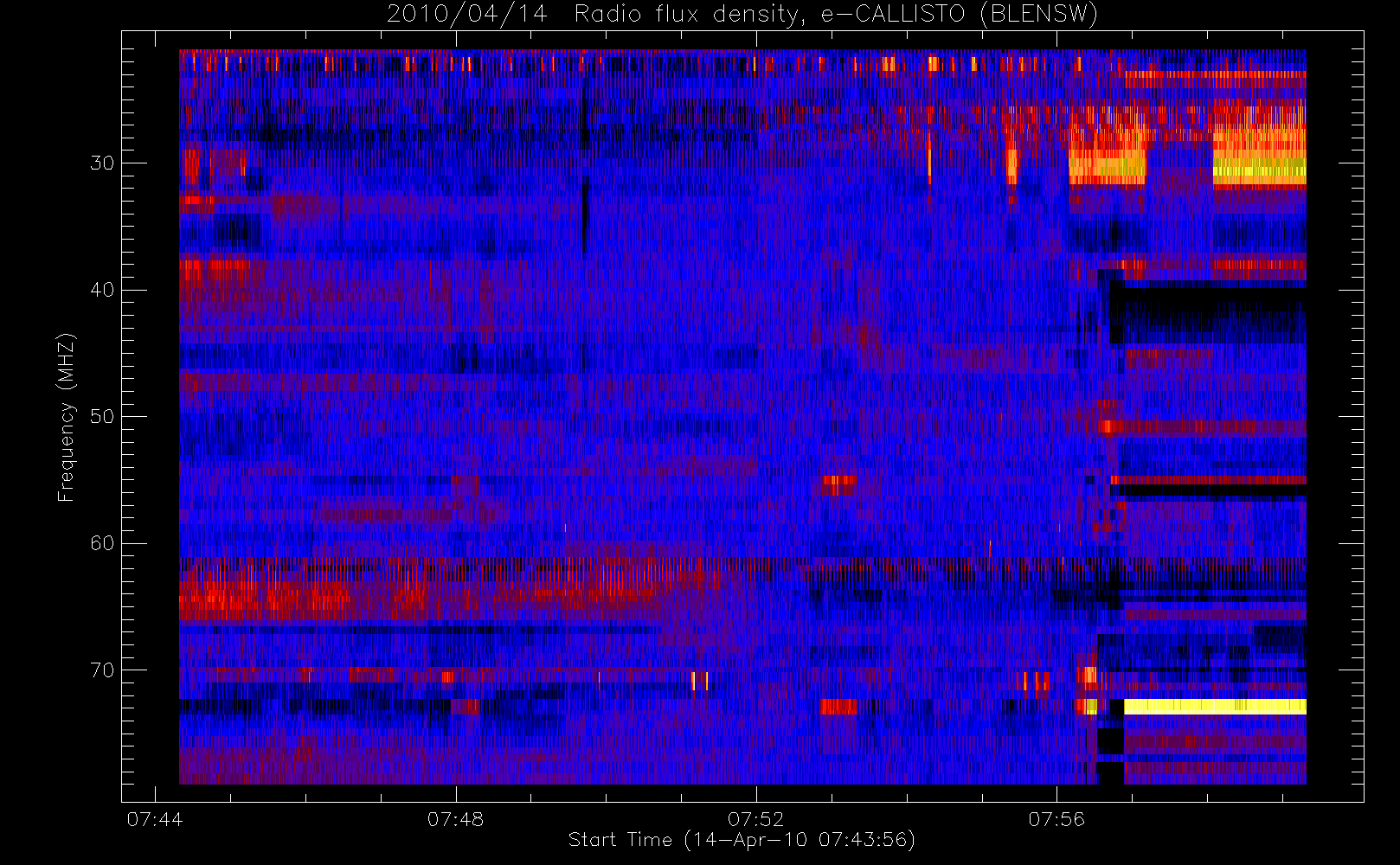Click the 'Start Time (14-Apr-10 07:43:56)' axis label
1400x865 pixels.
742,840
